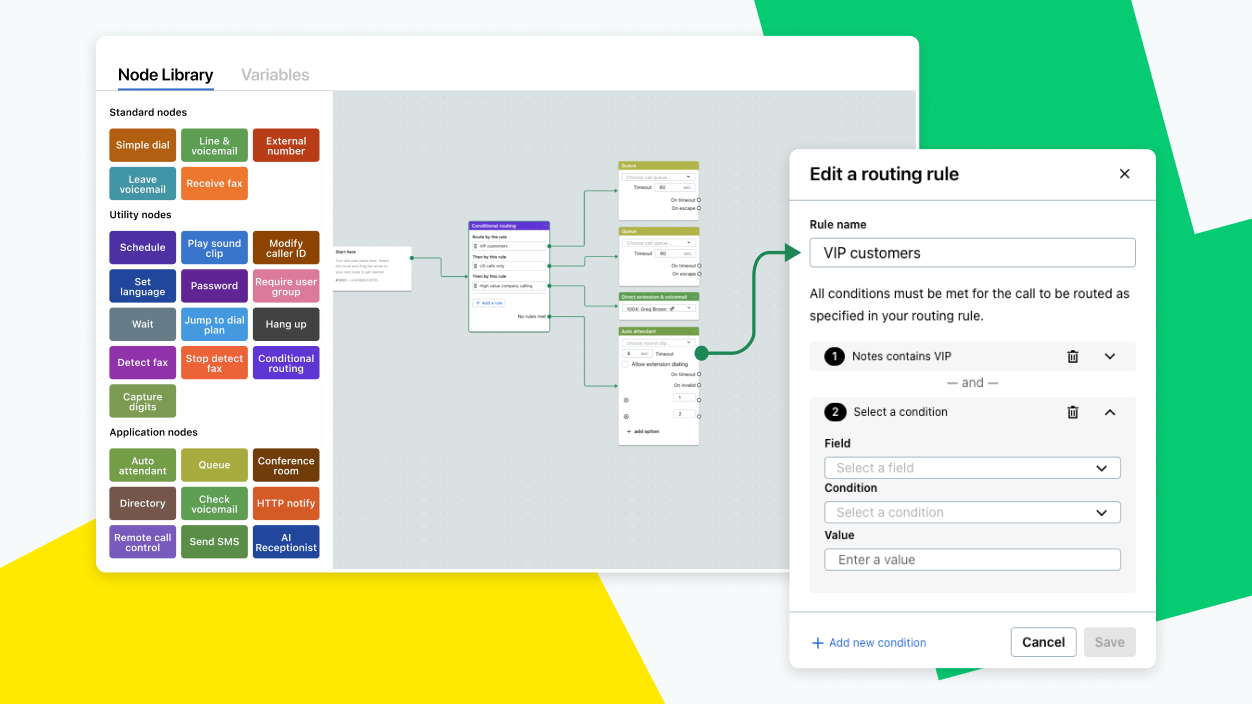Viewport: 1252px width, 704px height.
Task: Delete condition 'Notes contains VIP' via trash icon
Action: point(1073,356)
